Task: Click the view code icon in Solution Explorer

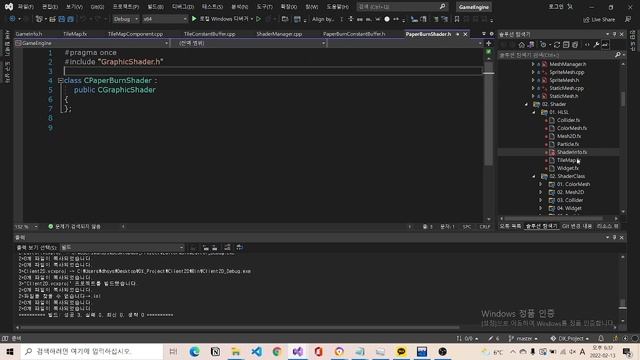Action: pyautogui.click(x=587, y=45)
